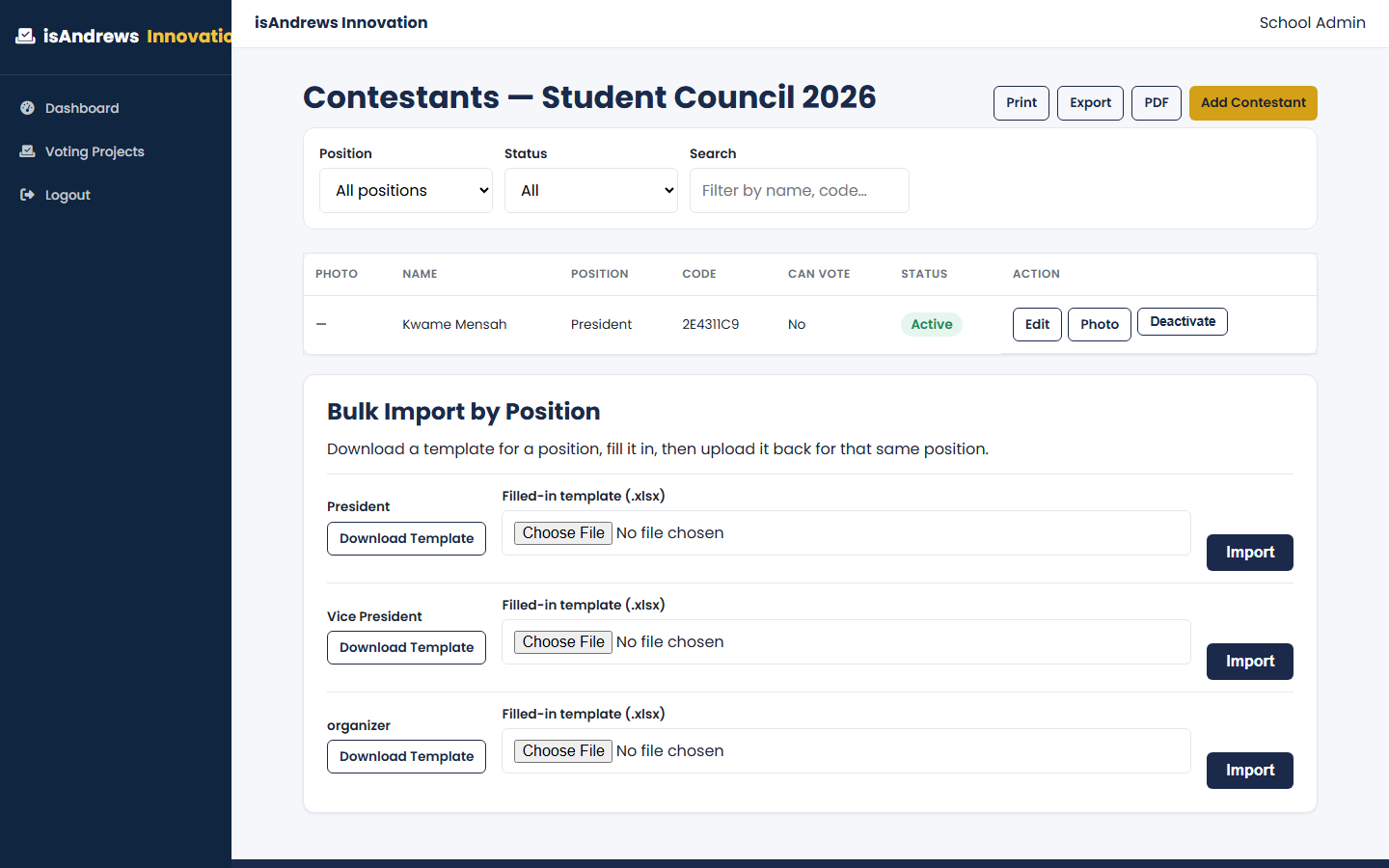Screen dimensions: 1389x868
Task: Choose a file for Vice President import
Action: (x=563, y=642)
